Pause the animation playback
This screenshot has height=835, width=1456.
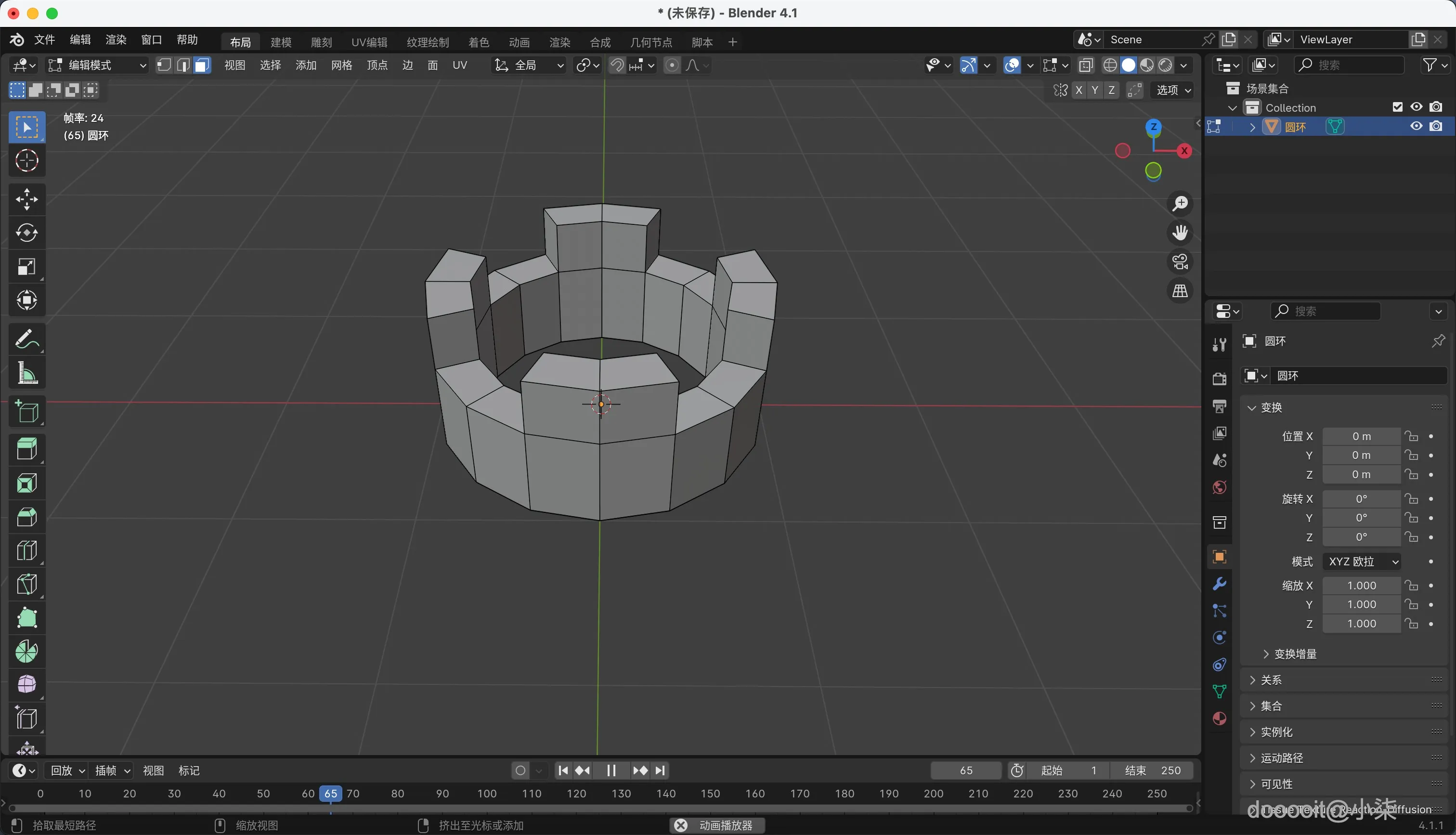[611, 770]
